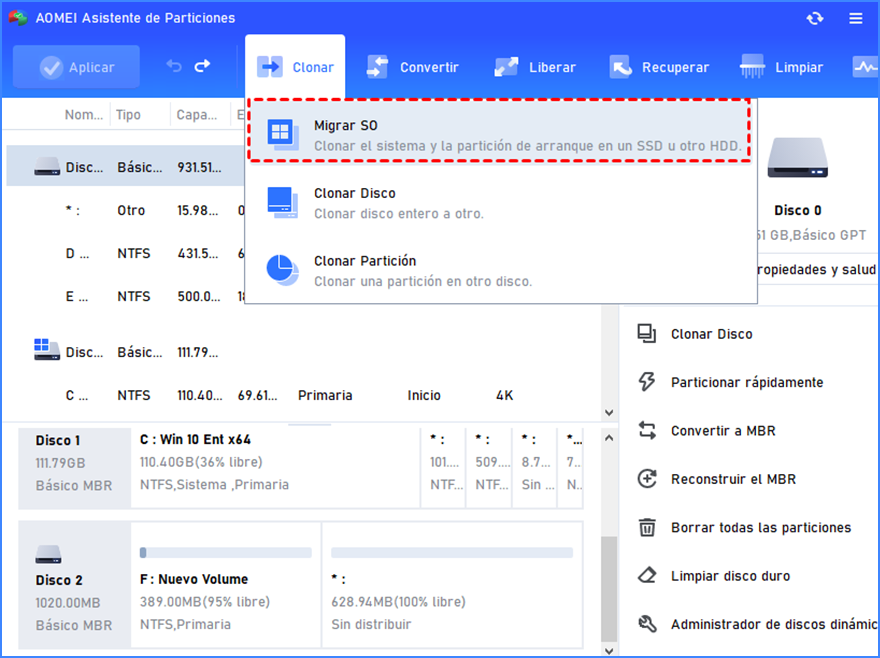Viewport: 880px width, 658px height.
Task: Click the Reconstruir el MBR icon
Action: pyautogui.click(x=647, y=479)
